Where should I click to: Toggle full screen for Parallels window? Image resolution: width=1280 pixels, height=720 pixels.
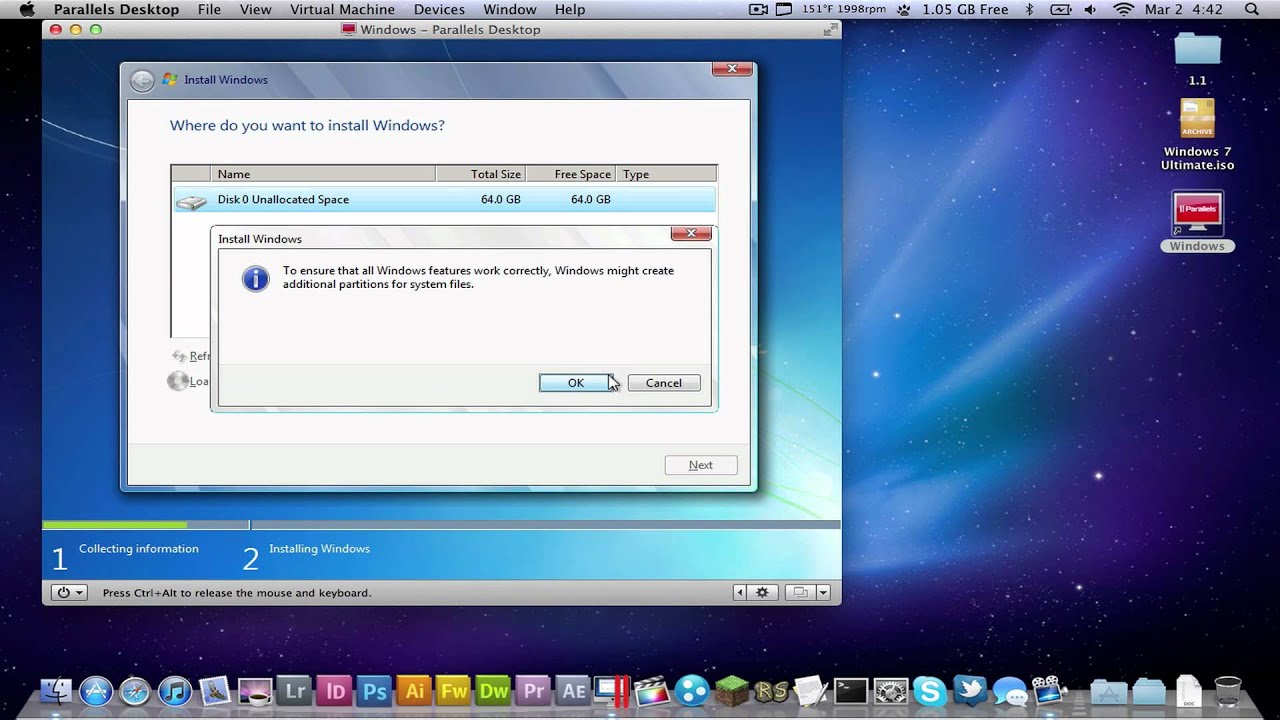(829, 30)
